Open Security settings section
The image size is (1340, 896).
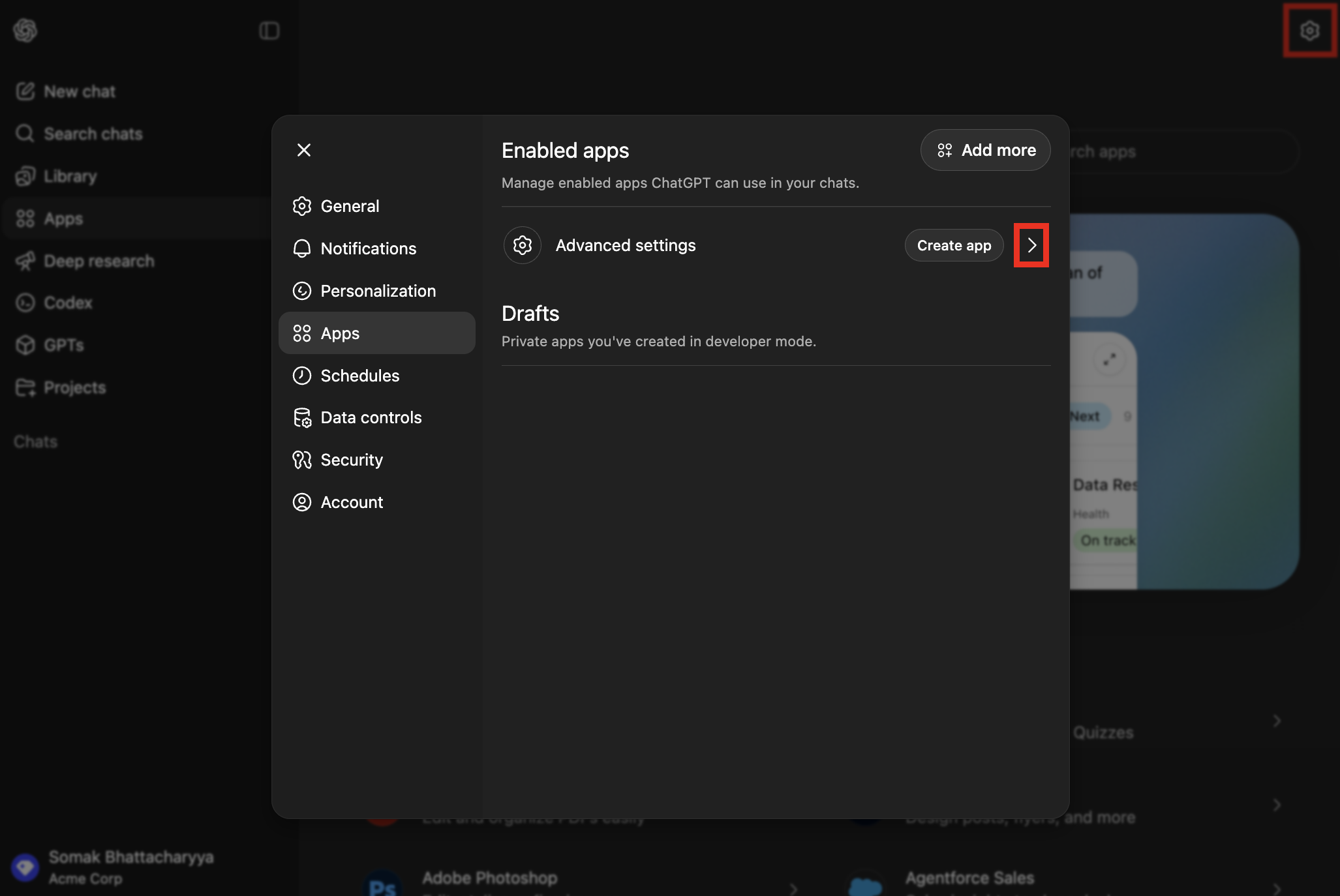coord(352,460)
